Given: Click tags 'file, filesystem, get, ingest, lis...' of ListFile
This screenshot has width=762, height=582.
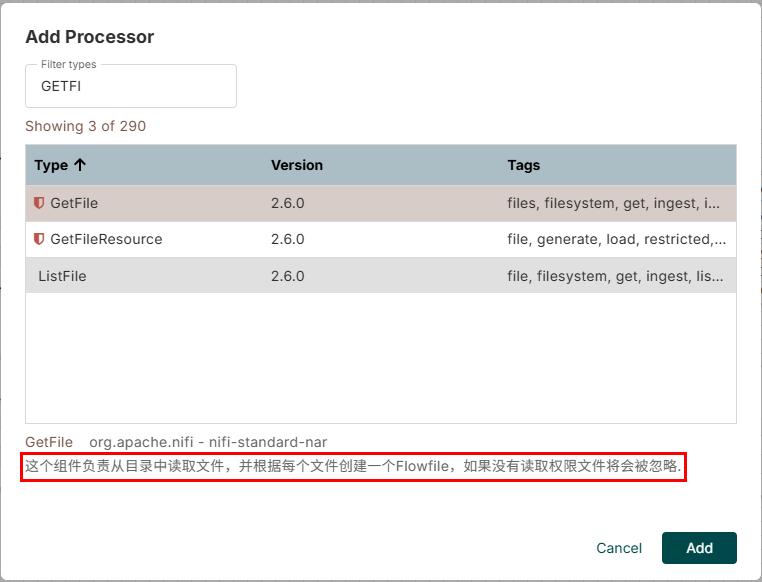Looking at the screenshot, I should [615, 276].
